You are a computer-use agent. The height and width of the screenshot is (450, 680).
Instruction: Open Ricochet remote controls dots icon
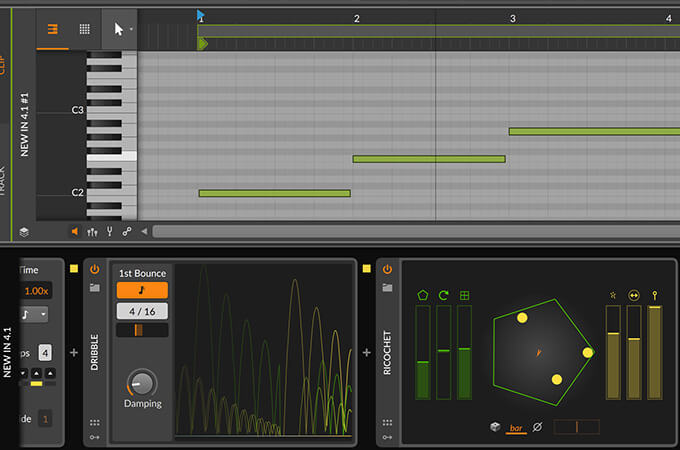(387, 423)
